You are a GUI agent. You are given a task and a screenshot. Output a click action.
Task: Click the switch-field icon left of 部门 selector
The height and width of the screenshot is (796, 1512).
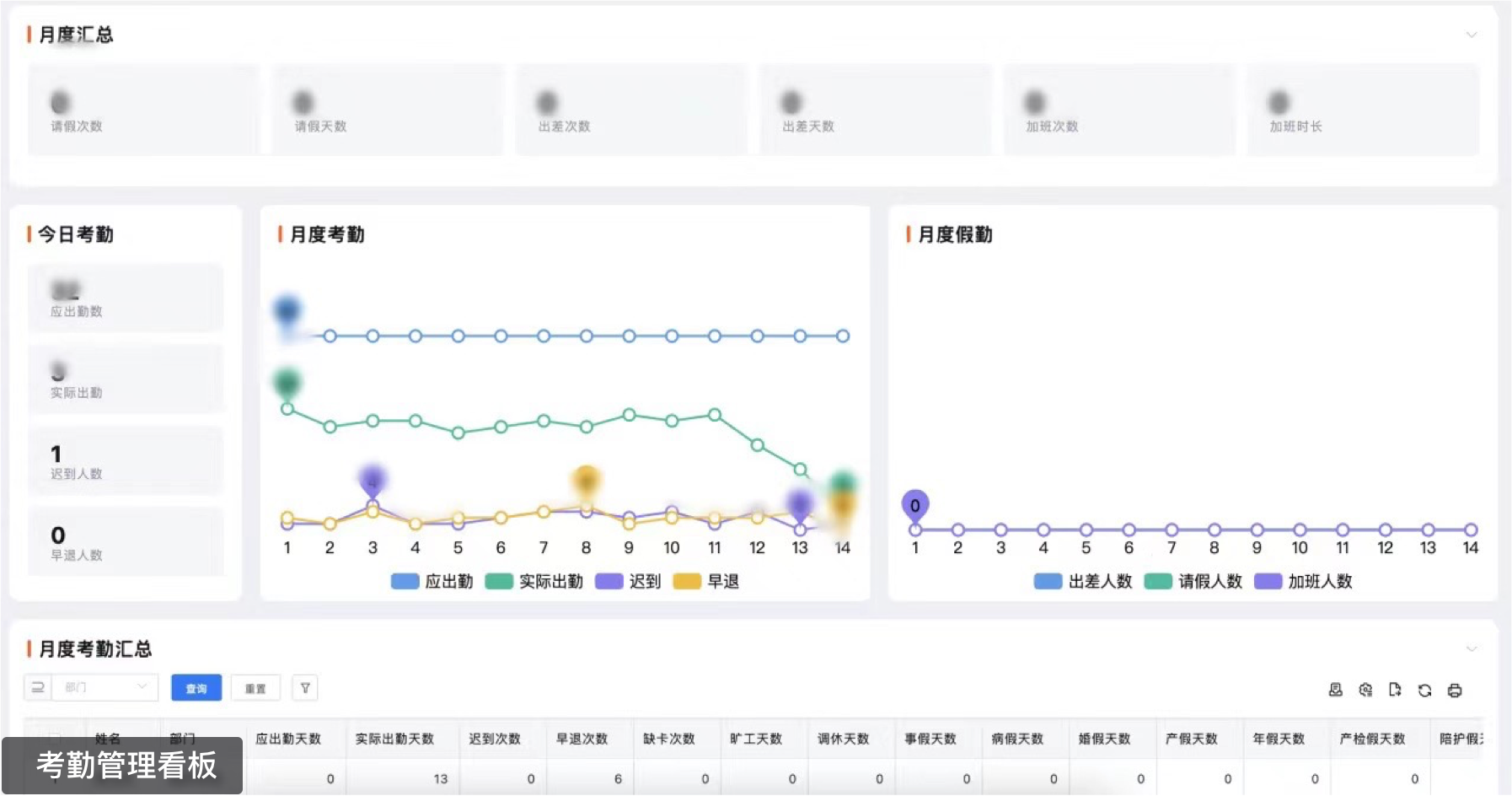click(38, 687)
